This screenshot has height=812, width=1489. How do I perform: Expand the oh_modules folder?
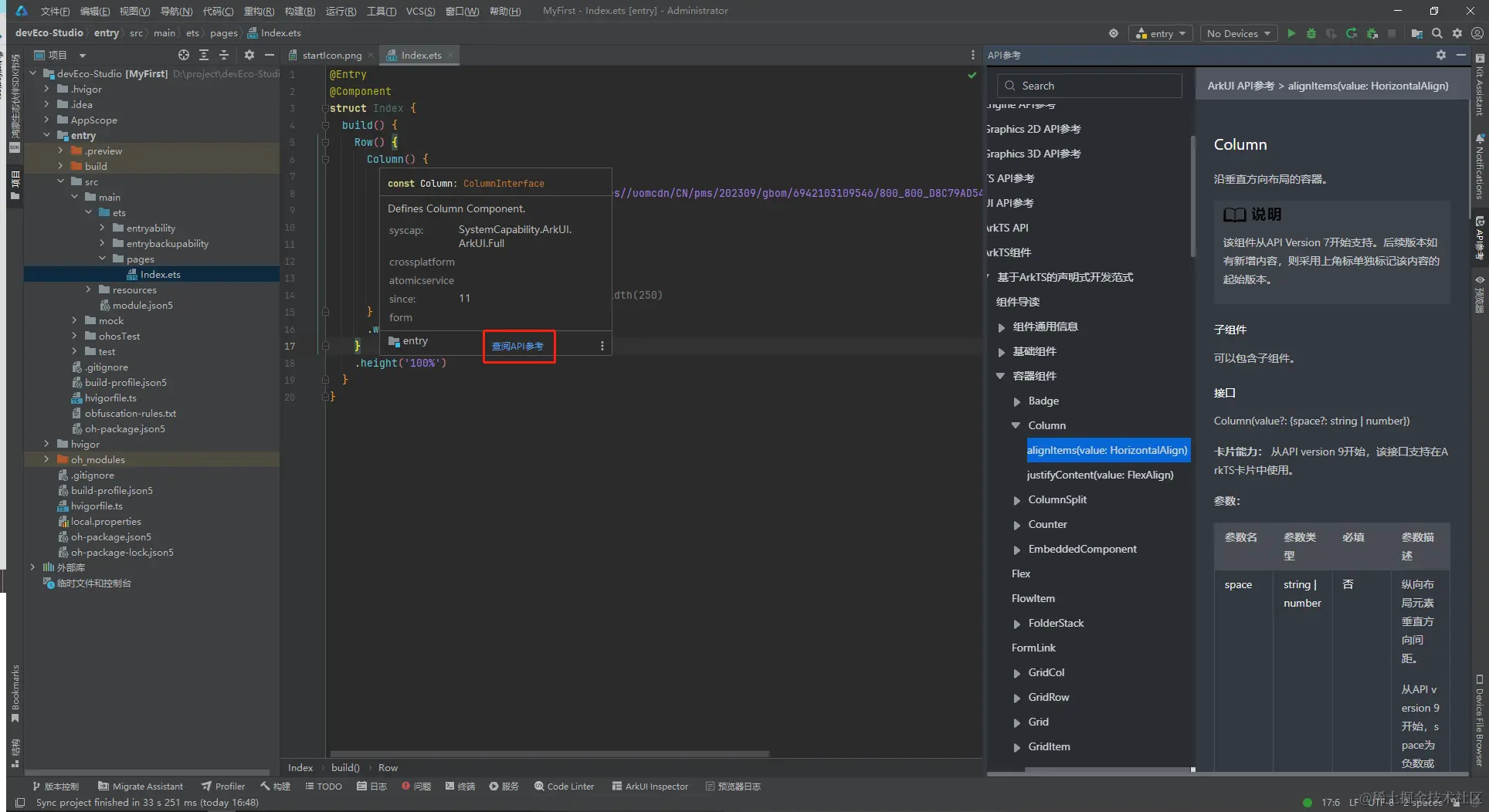click(x=47, y=459)
